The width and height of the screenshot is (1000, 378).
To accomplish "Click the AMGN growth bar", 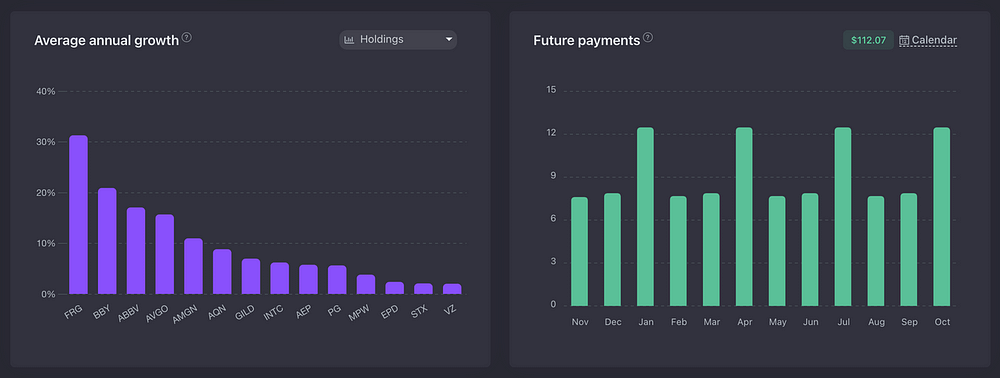I will tap(193, 266).
